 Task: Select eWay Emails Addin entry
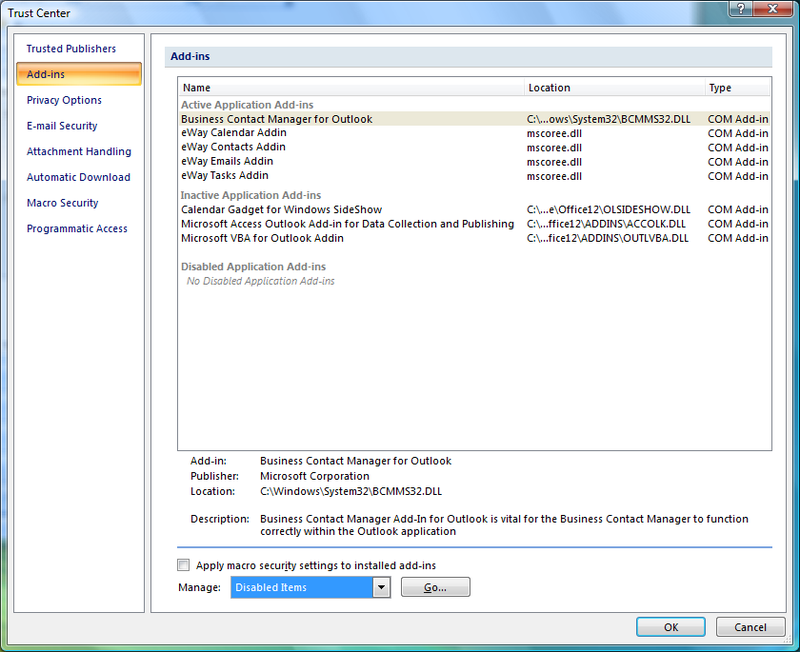tap(474, 162)
